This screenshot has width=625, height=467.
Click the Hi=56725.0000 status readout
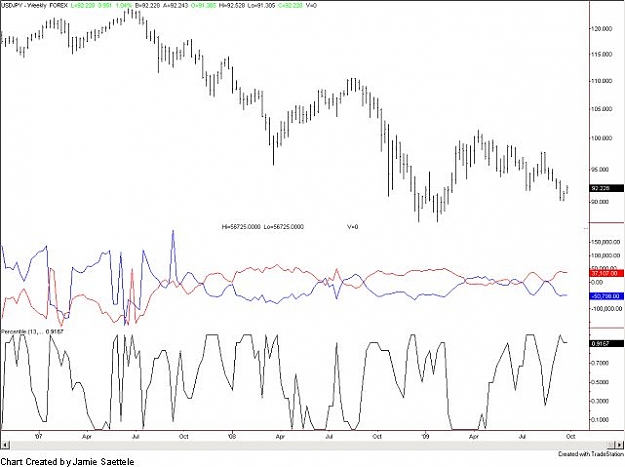241,227
